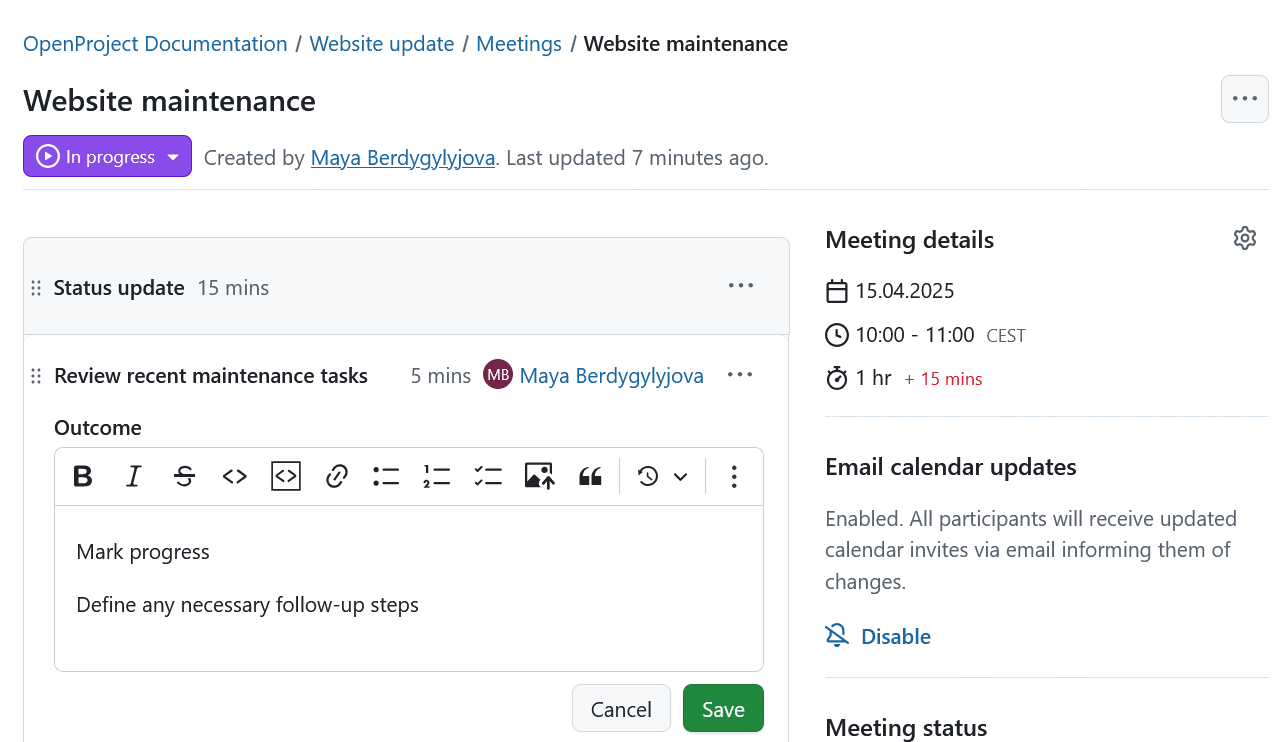Toggle bold formatting in the Outcome editor
This screenshot has height=742, width=1287.
pyautogui.click(x=82, y=476)
